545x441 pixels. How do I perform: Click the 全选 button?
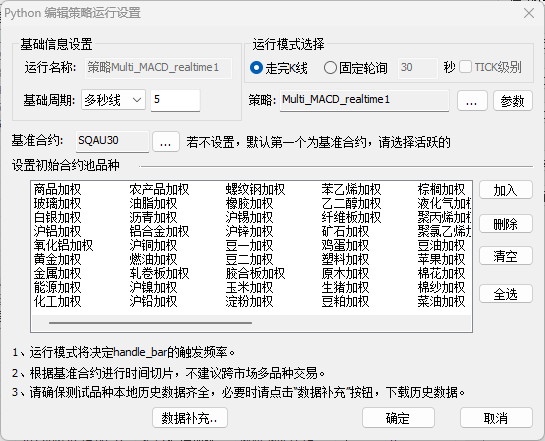pyautogui.click(x=506, y=294)
